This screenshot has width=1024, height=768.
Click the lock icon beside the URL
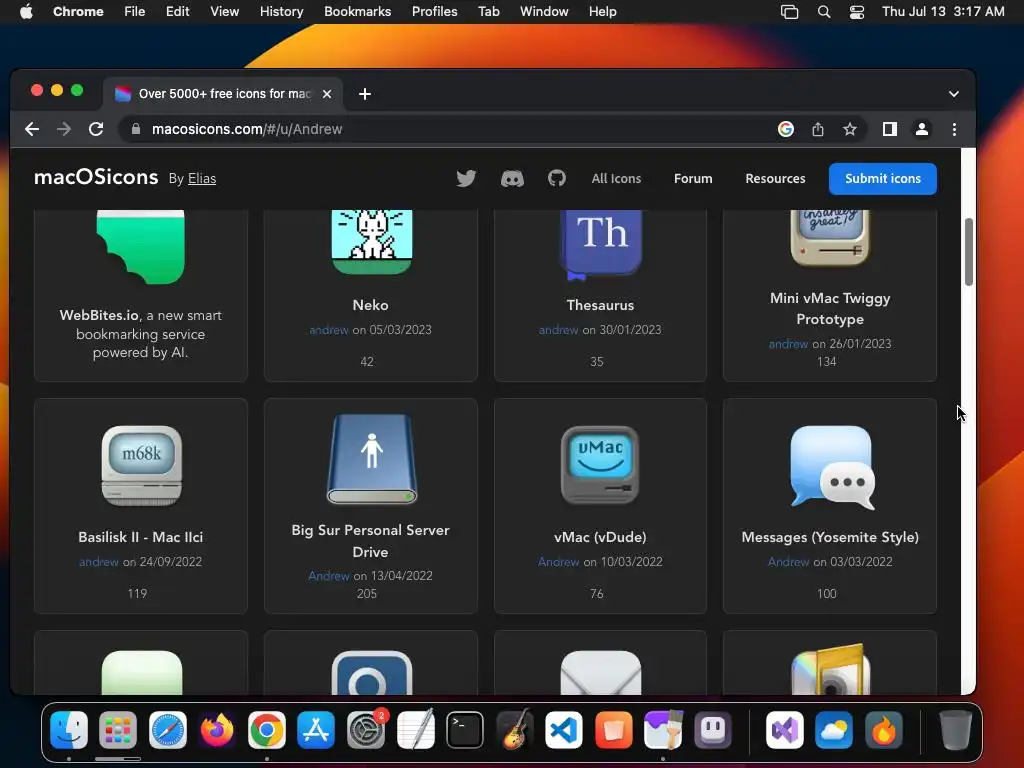[x=136, y=129]
